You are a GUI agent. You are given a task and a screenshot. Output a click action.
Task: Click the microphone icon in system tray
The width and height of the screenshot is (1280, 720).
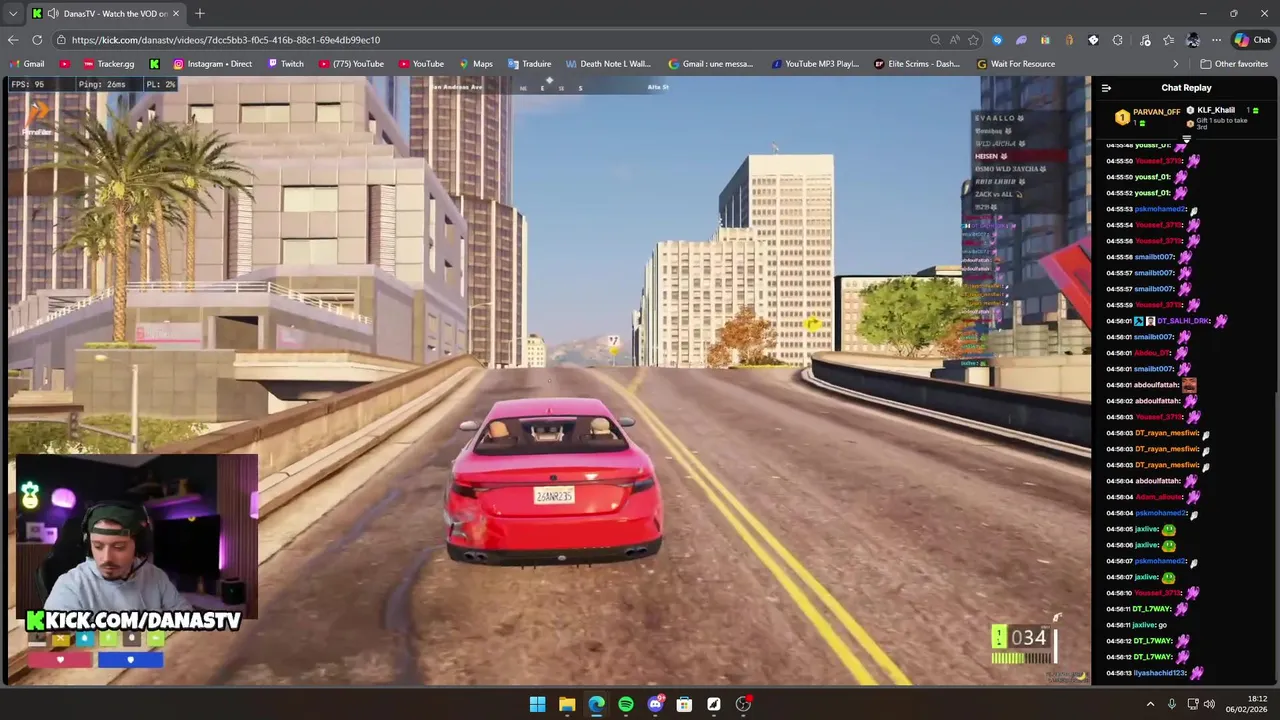tap(1171, 704)
